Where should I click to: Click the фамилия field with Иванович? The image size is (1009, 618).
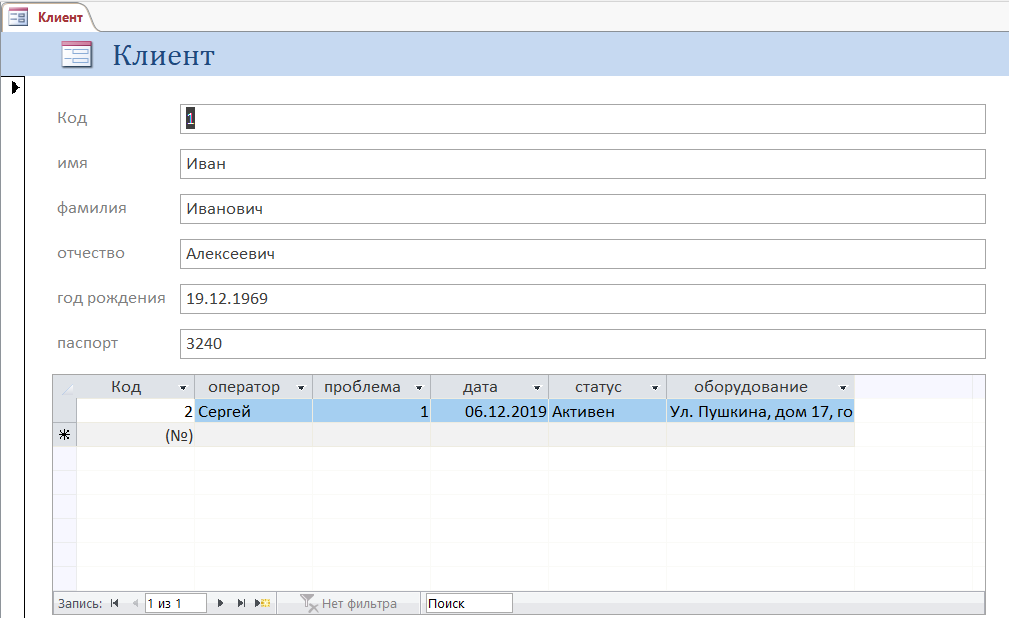point(582,209)
